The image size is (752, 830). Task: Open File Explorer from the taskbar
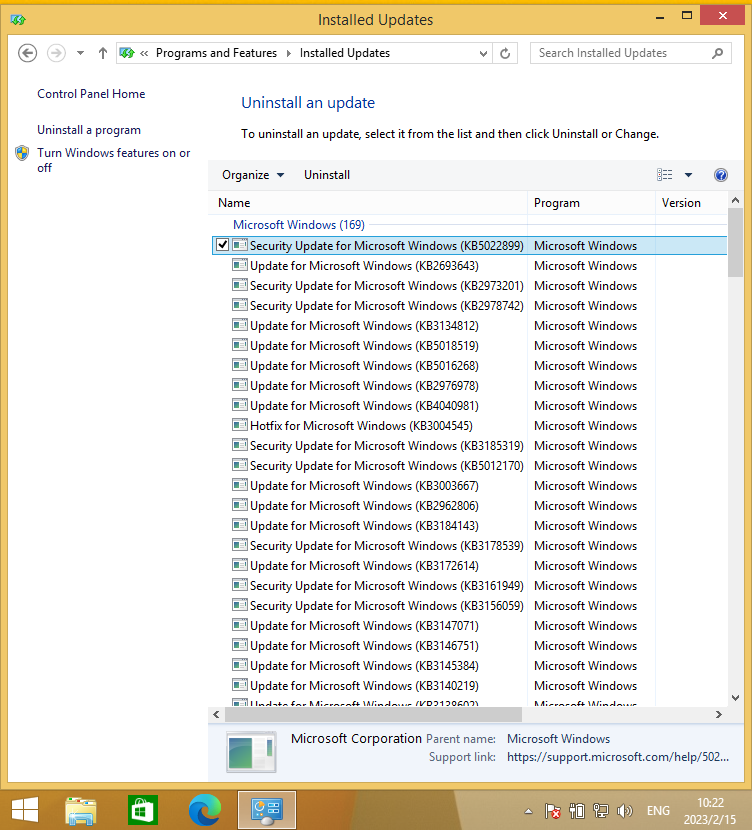click(80, 810)
